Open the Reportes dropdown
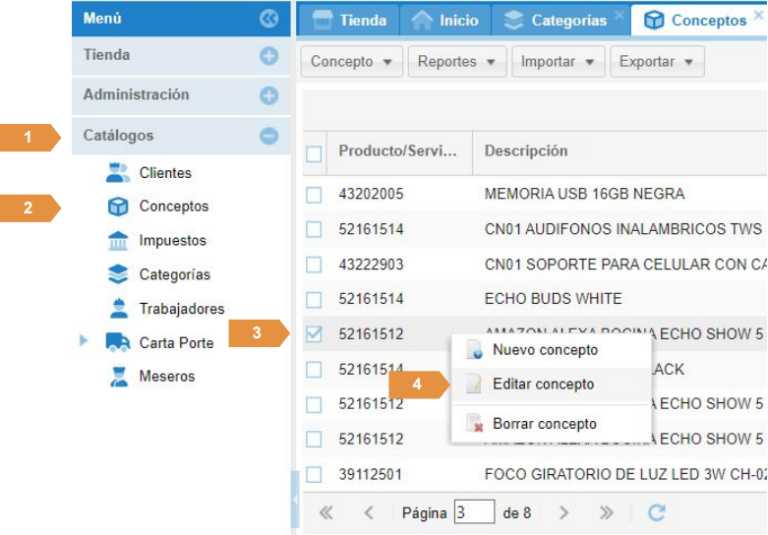The width and height of the screenshot is (768, 535). click(456, 62)
